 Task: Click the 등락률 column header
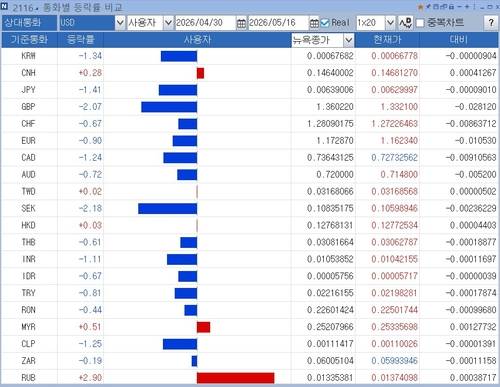click(x=80, y=40)
